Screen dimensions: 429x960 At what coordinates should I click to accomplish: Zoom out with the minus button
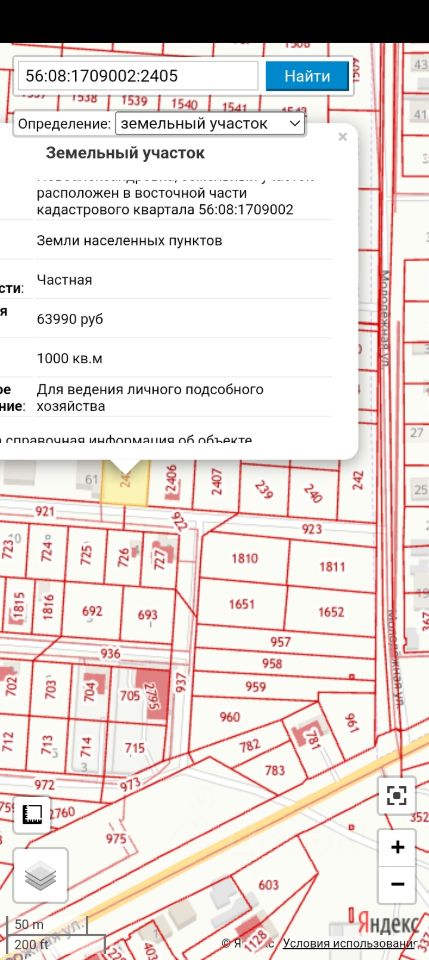397,885
